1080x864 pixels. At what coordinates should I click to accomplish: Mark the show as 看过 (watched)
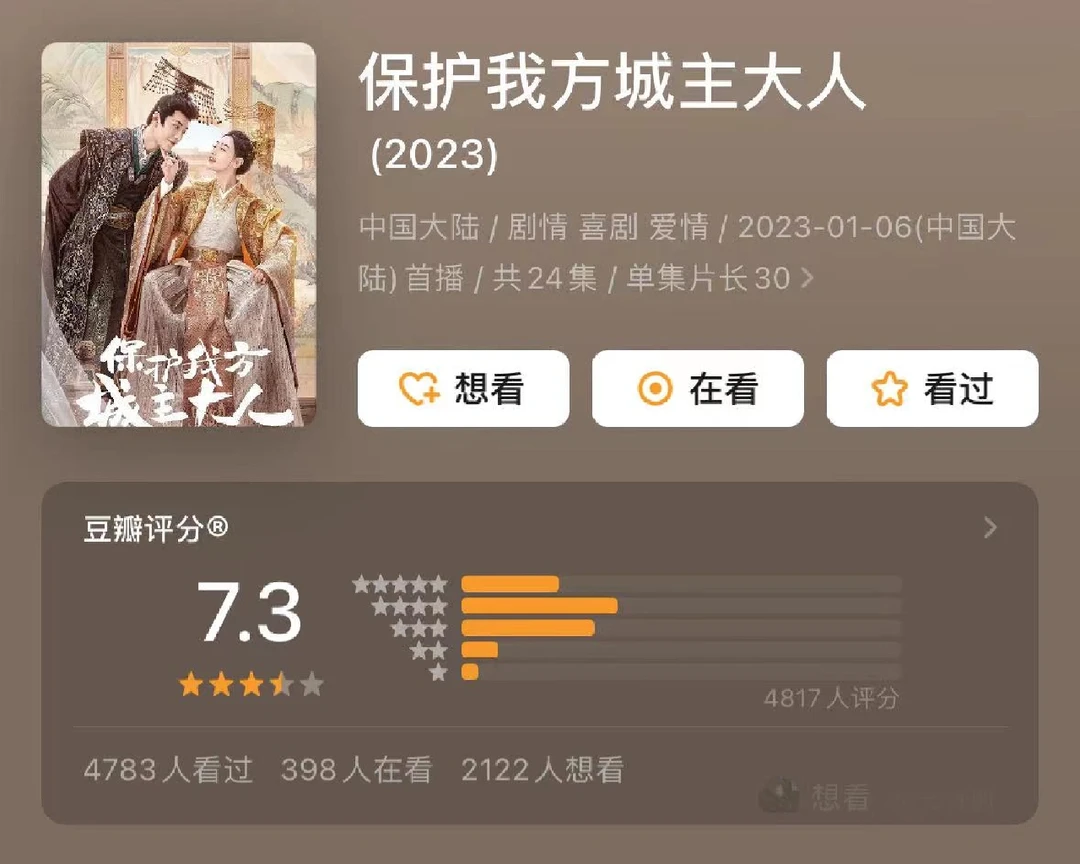click(933, 388)
